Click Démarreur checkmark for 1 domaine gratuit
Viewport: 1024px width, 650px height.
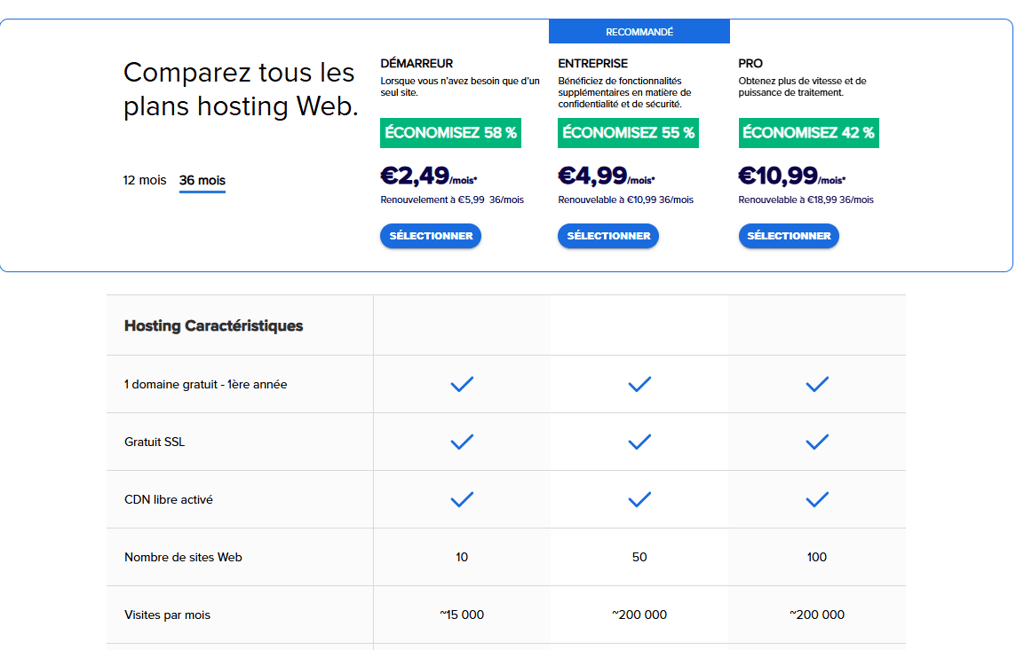(x=462, y=384)
